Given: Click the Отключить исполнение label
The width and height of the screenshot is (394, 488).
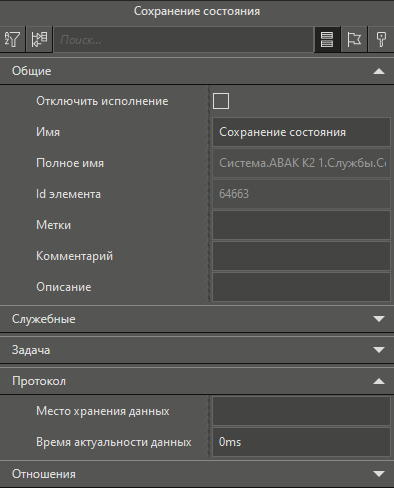Looking at the screenshot, I should tap(102, 101).
